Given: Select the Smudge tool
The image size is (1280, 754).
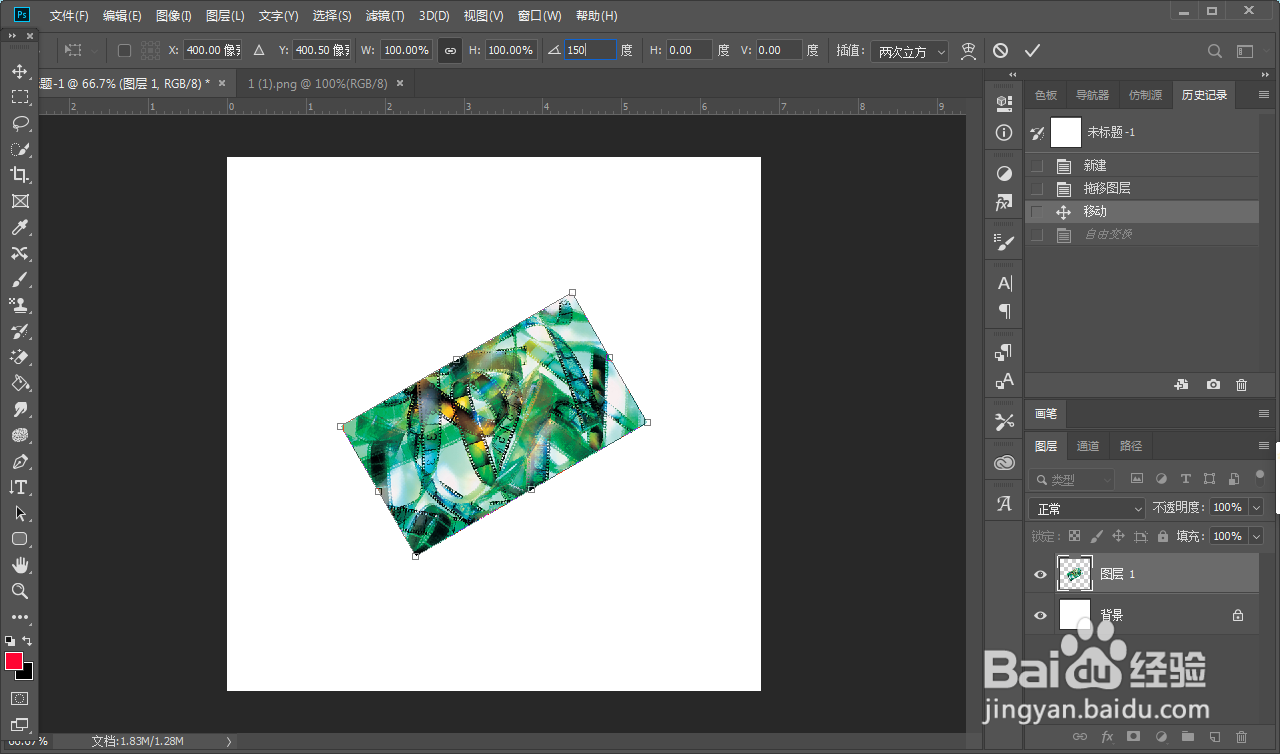Looking at the screenshot, I should tap(19, 410).
